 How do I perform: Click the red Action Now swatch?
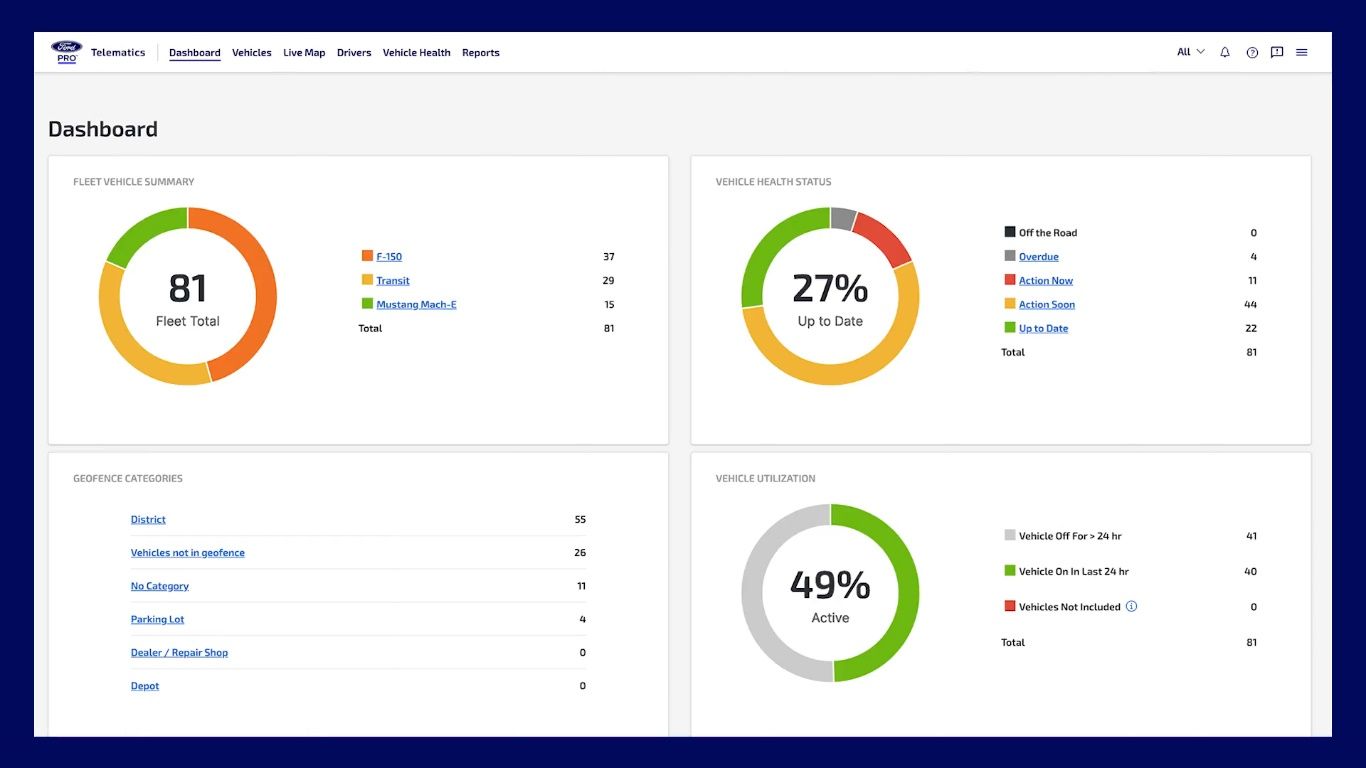point(1010,280)
